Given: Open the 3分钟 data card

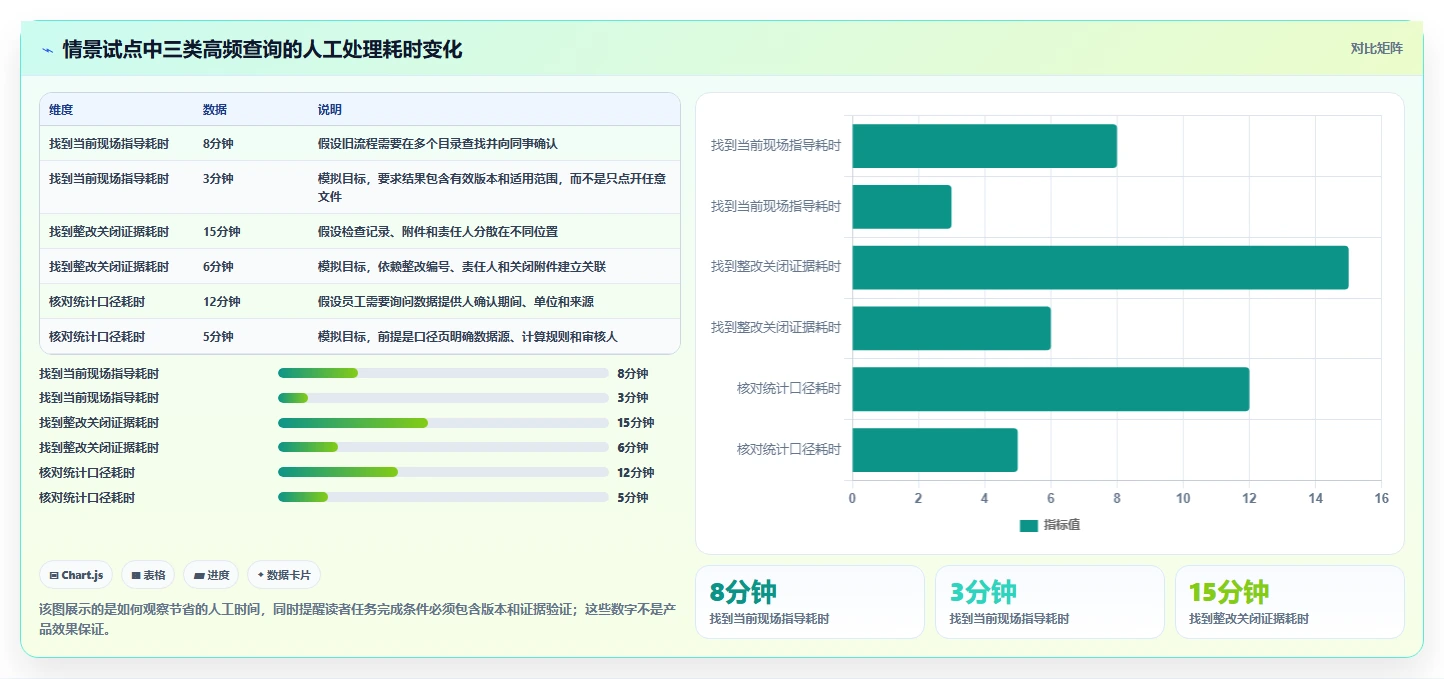Looking at the screenshot, I should pyautogui.click(x=1050, y=602).
